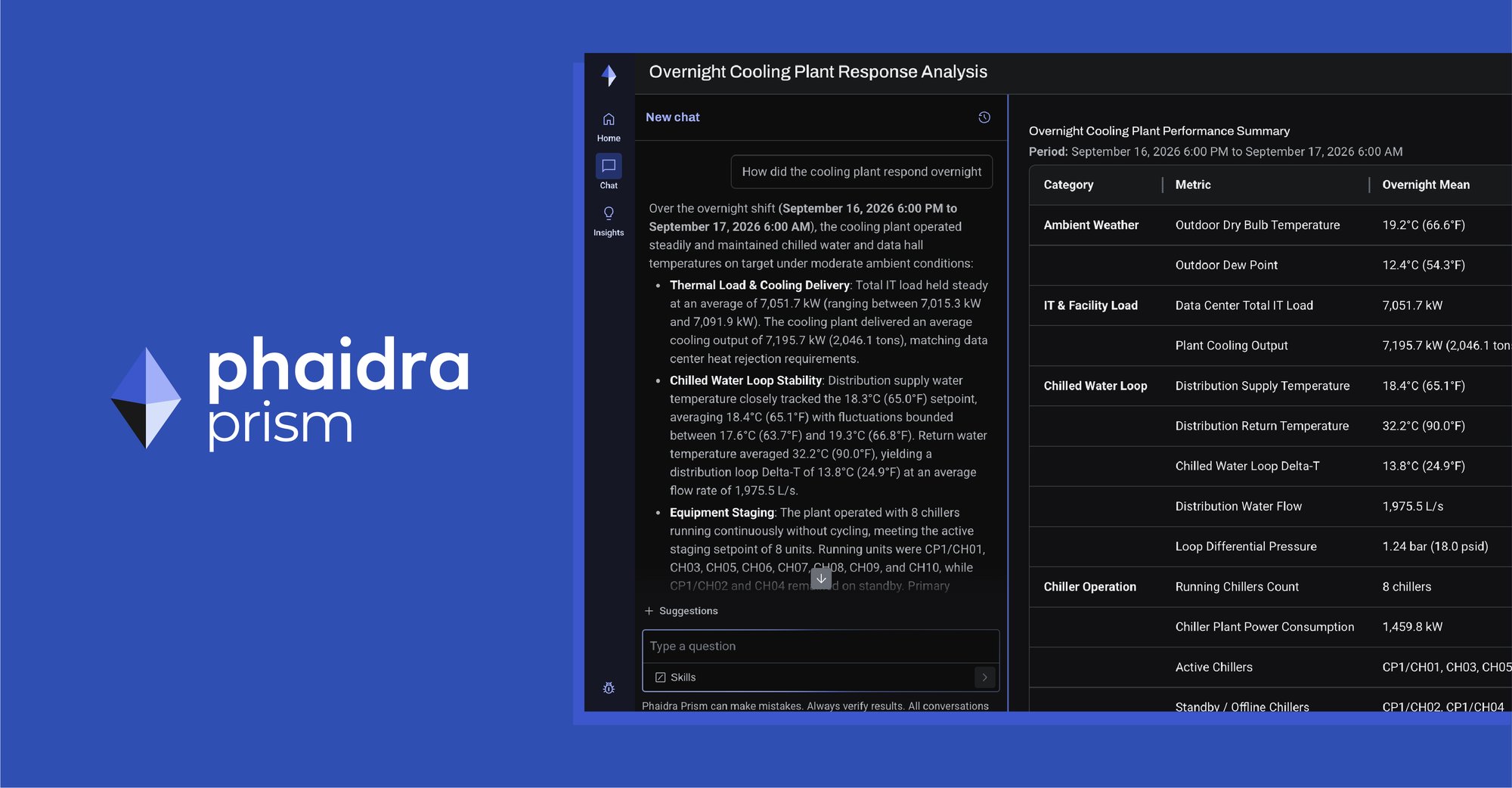Viewport: 1512px width, 788px height.
Task: Select Chiller Plant Power Consumption metric
Action: 1264,627
